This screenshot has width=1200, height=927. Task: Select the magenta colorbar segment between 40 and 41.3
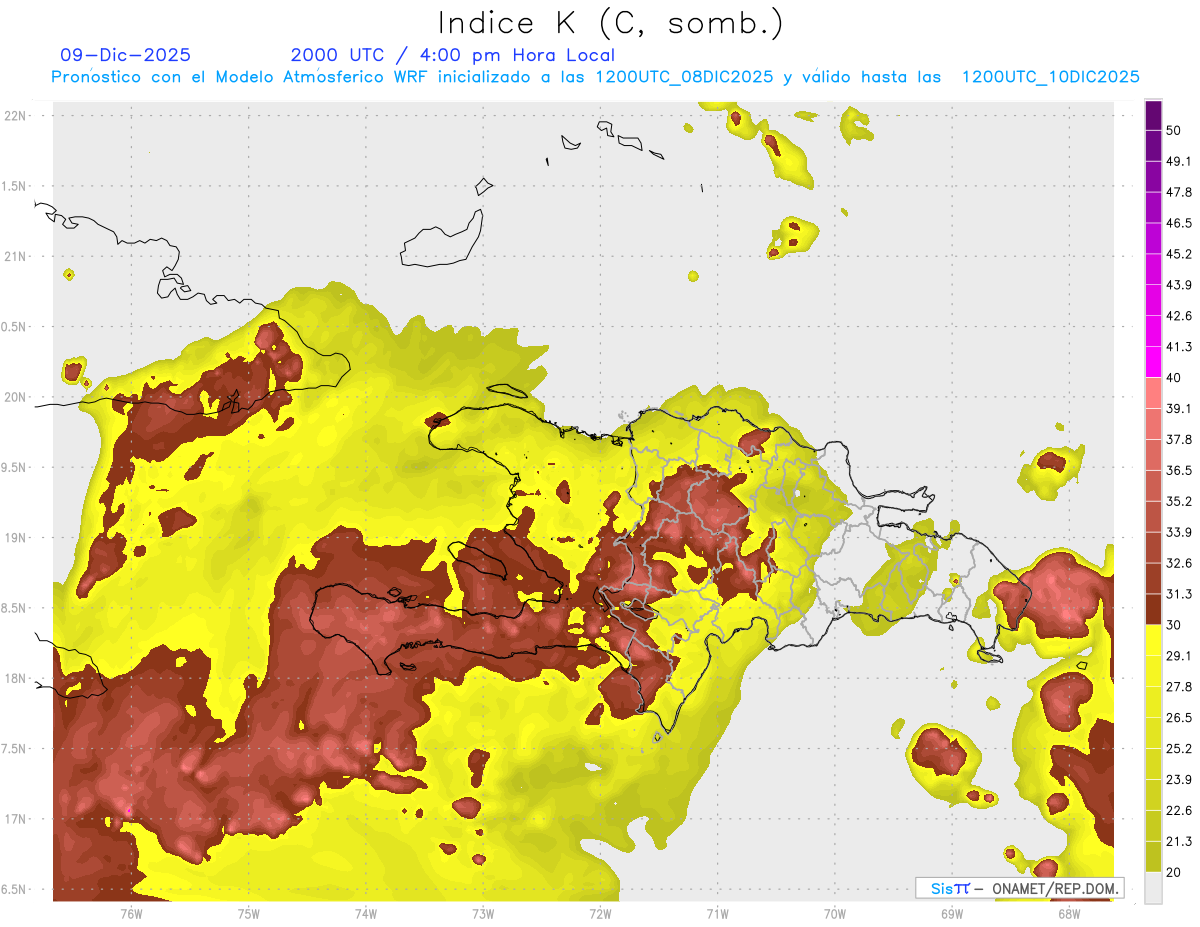(1153, 362)
